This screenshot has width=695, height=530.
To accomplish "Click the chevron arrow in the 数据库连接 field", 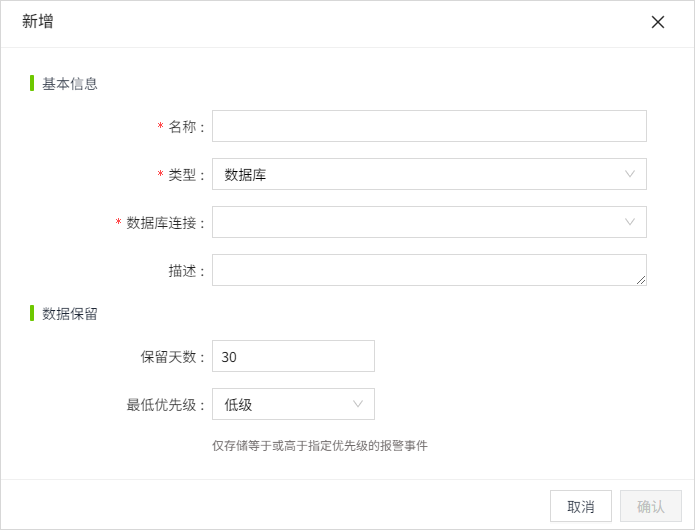I will (630, 222).
